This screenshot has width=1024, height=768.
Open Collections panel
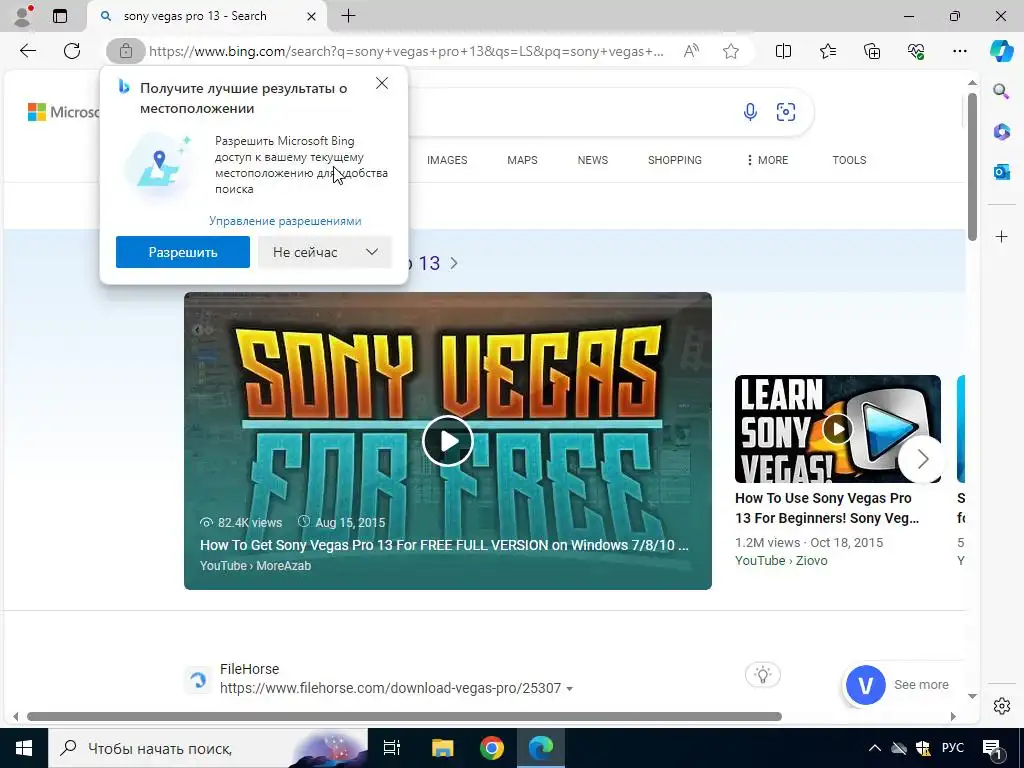(x=872, y=51)
